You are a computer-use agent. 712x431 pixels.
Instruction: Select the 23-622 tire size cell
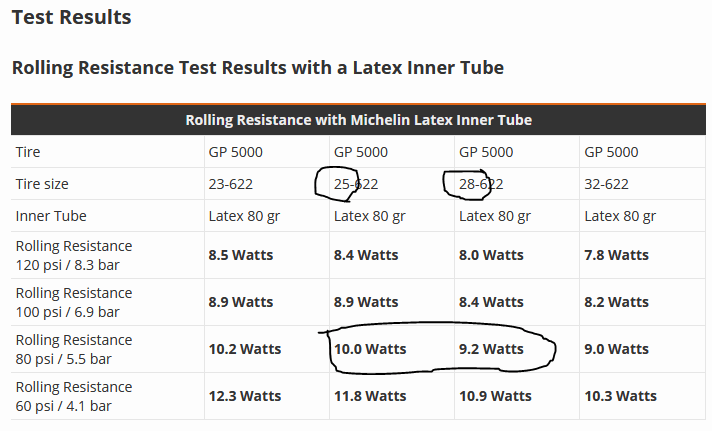[231, 184]
